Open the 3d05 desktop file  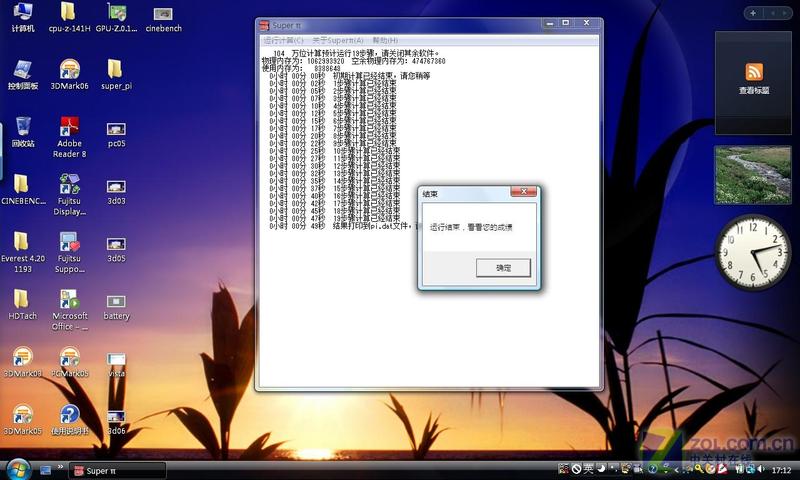point(116,249)
